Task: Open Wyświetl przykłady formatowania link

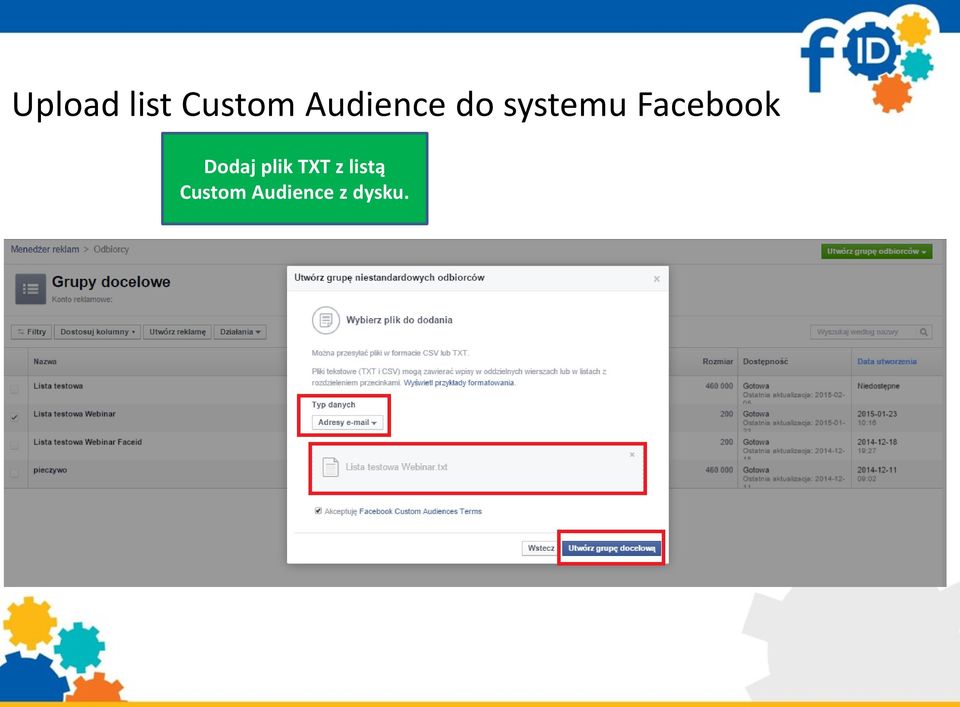Action: tap(459, 383)
